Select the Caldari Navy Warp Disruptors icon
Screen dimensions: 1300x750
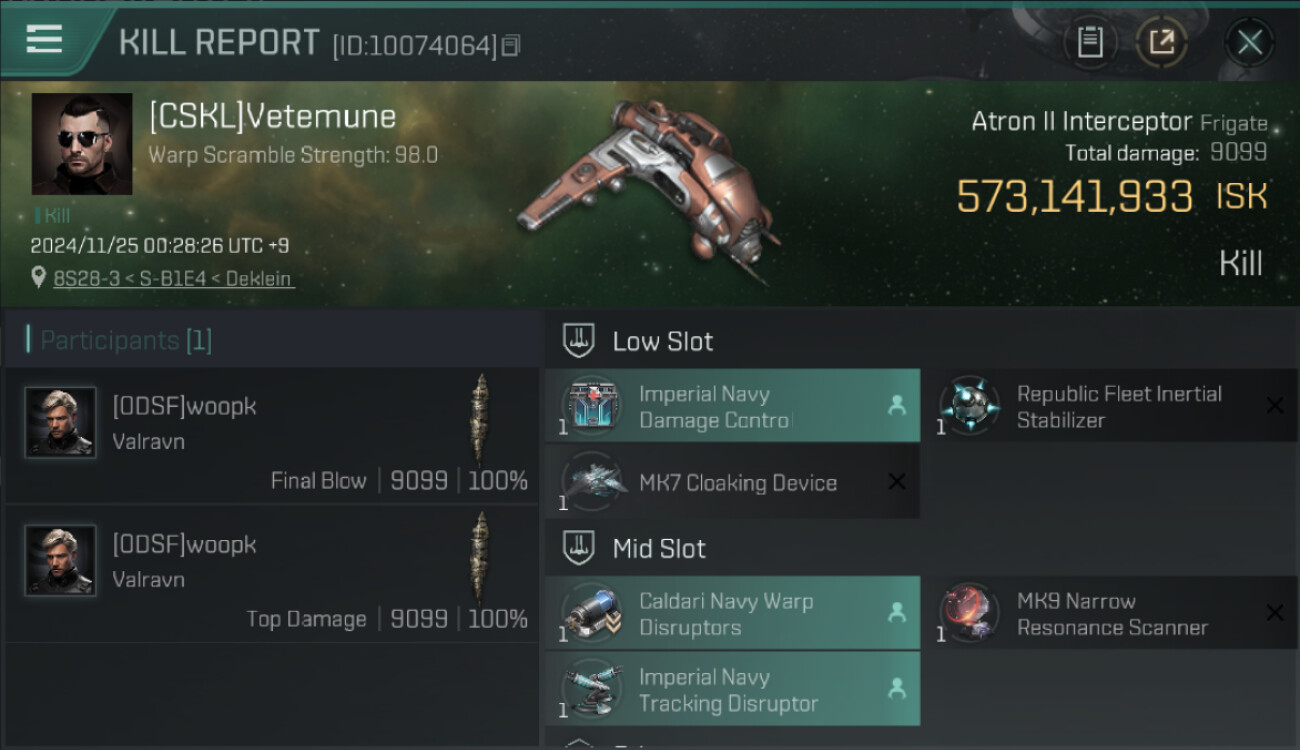pos(592,613)
